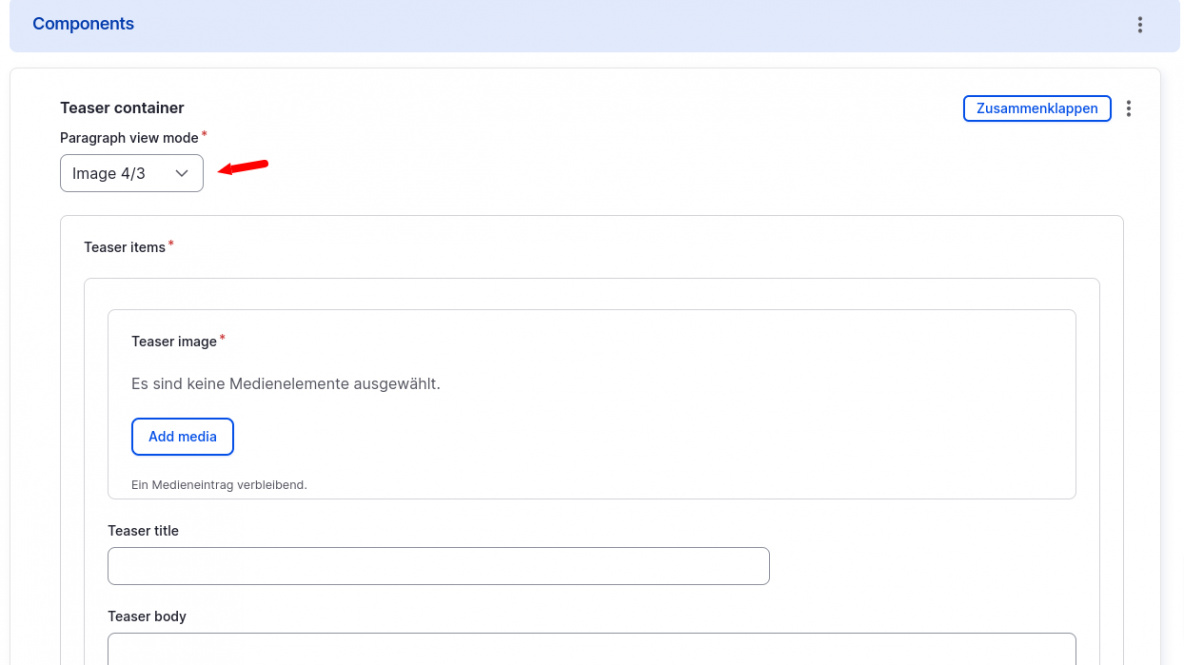Click the Teaser container heading text
Viewport: 1184px width, 665px height.
(x=122, y=108)
